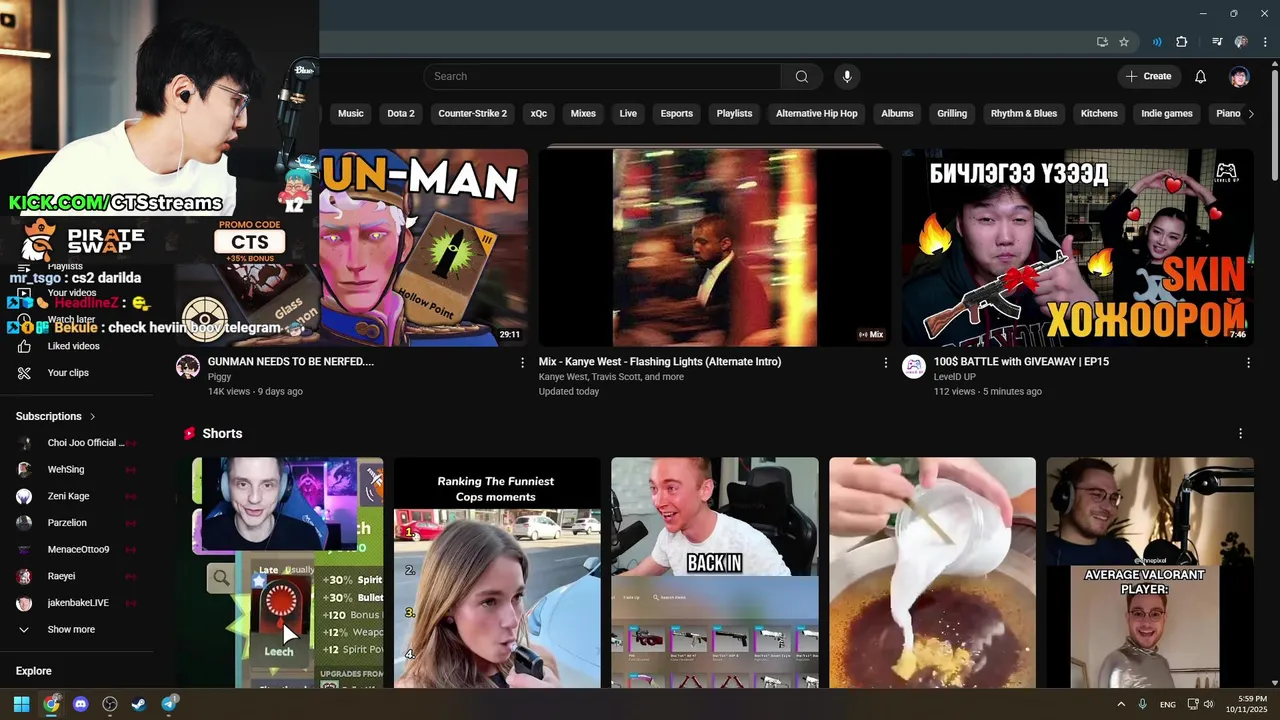Click the tray microphone icon
This screenshot has width=1280, height=720.
coord(1142,704)
